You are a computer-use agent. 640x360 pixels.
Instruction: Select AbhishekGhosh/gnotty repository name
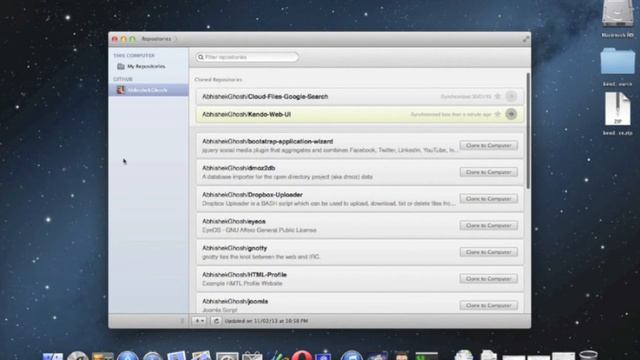click(x=234, y=248)
